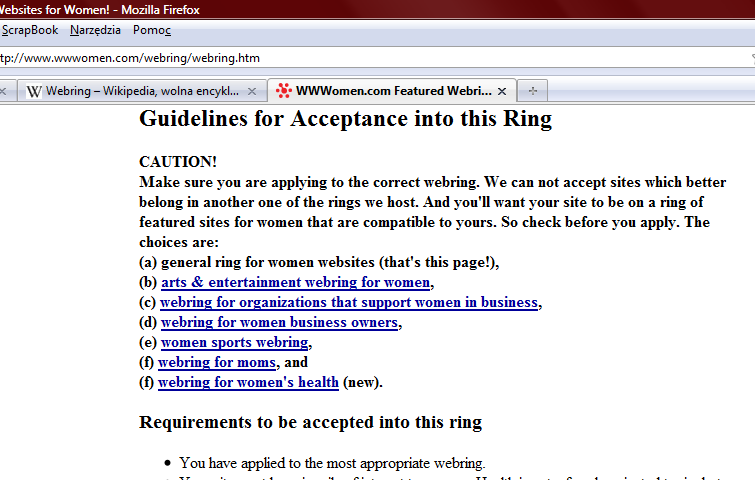Open the Pomoc menu
Viewport: 755px width, 480px height.
[x=152, y=30]
